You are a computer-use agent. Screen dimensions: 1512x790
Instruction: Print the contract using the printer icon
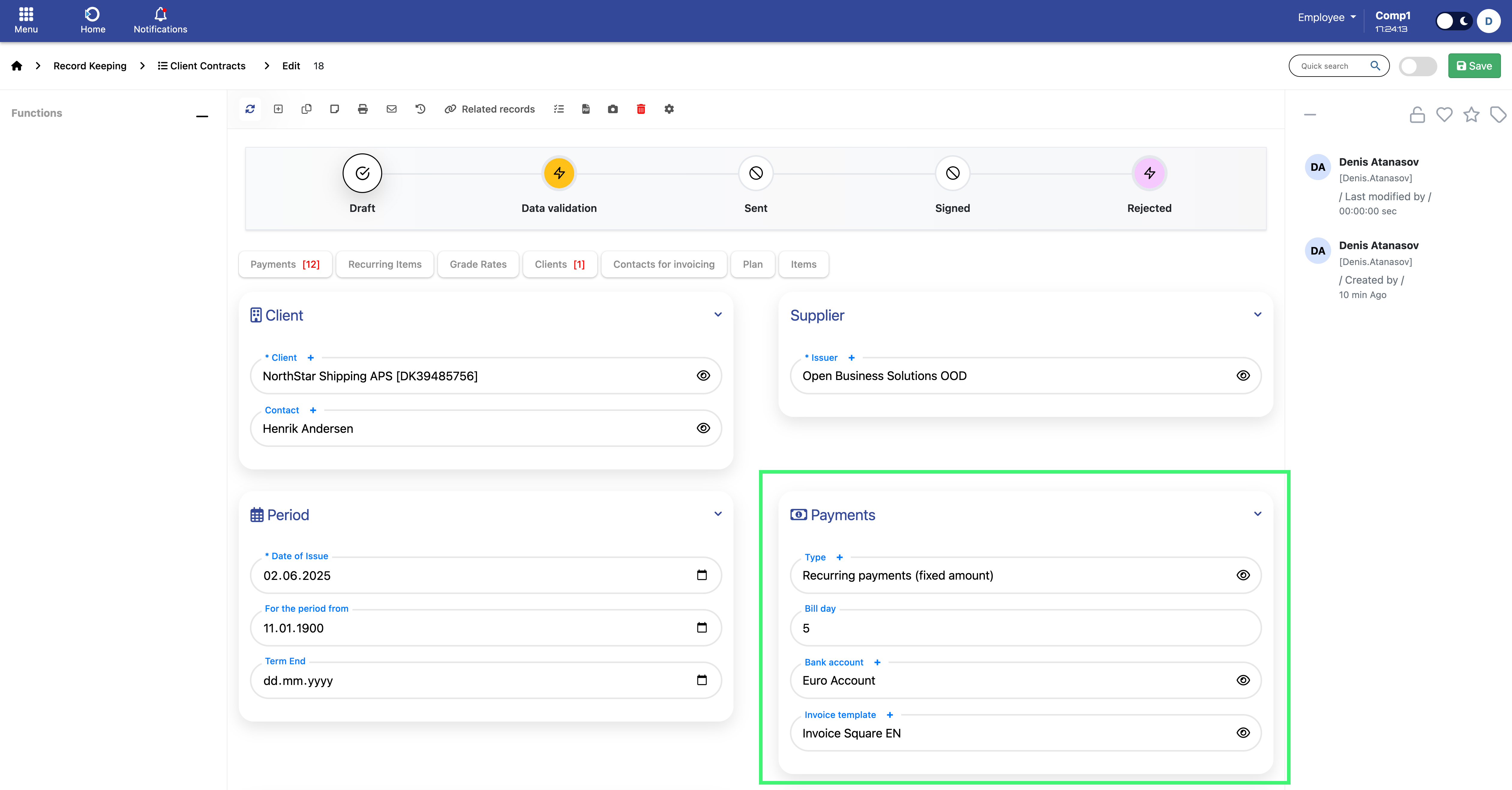pos(363,109)
